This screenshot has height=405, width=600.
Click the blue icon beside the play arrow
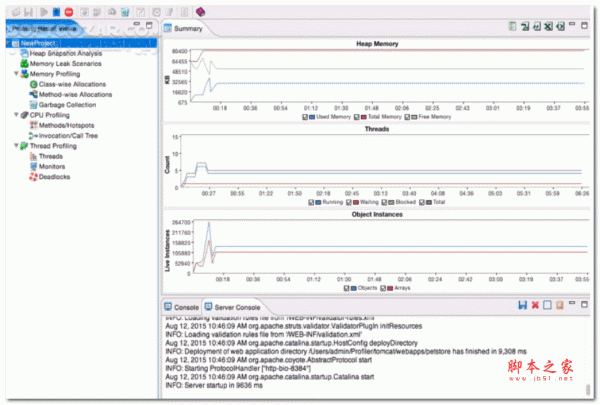point(56,12)
